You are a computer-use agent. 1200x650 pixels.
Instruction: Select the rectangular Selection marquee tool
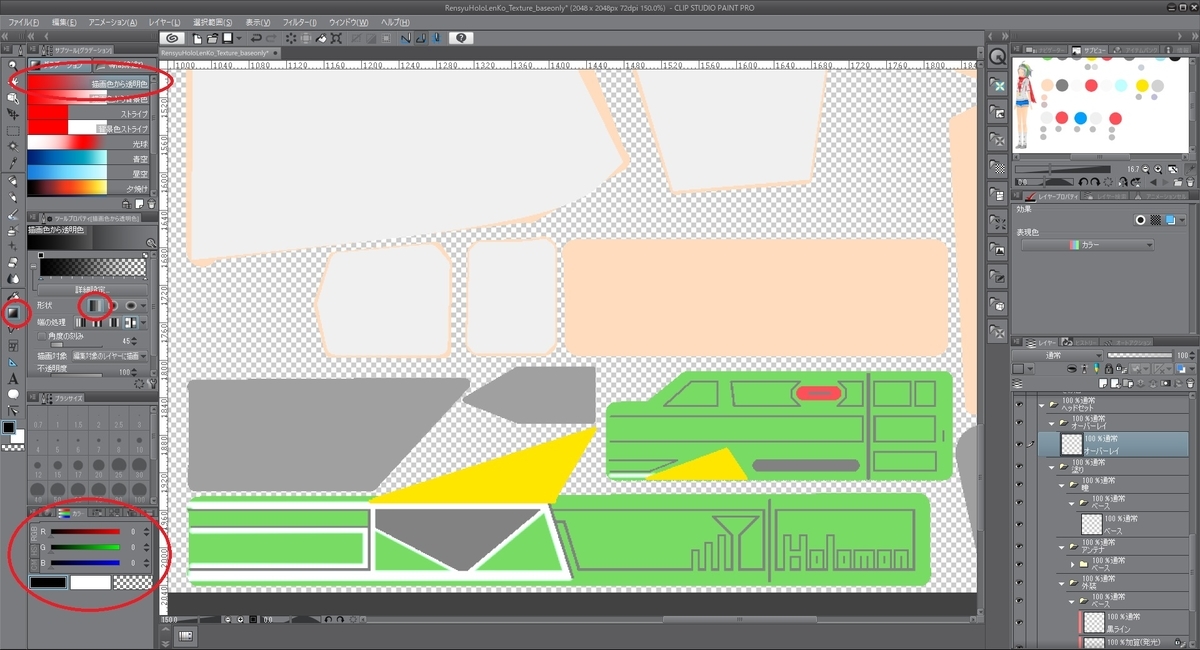pos(13,130)
